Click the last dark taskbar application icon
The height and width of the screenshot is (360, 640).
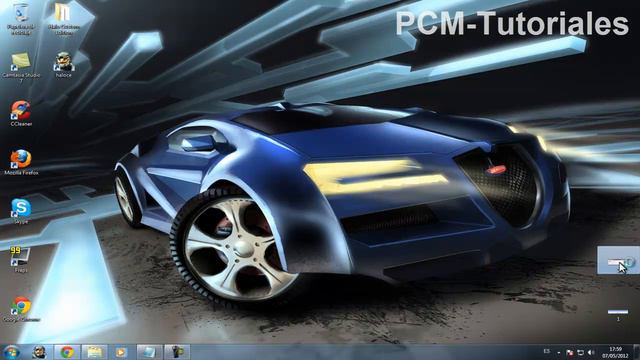tap(177, 352)
